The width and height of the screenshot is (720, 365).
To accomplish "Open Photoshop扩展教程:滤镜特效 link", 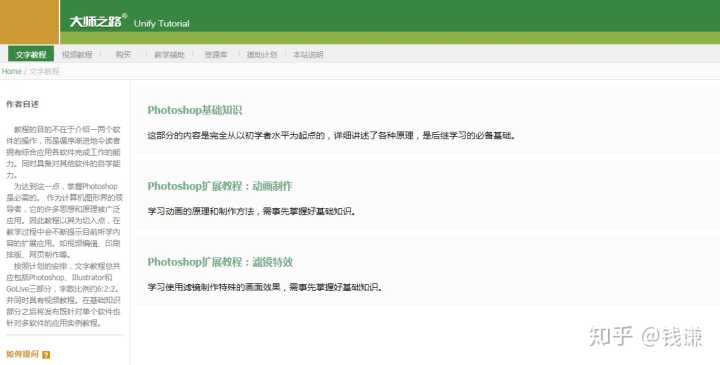I will click(x=220, y=262).
